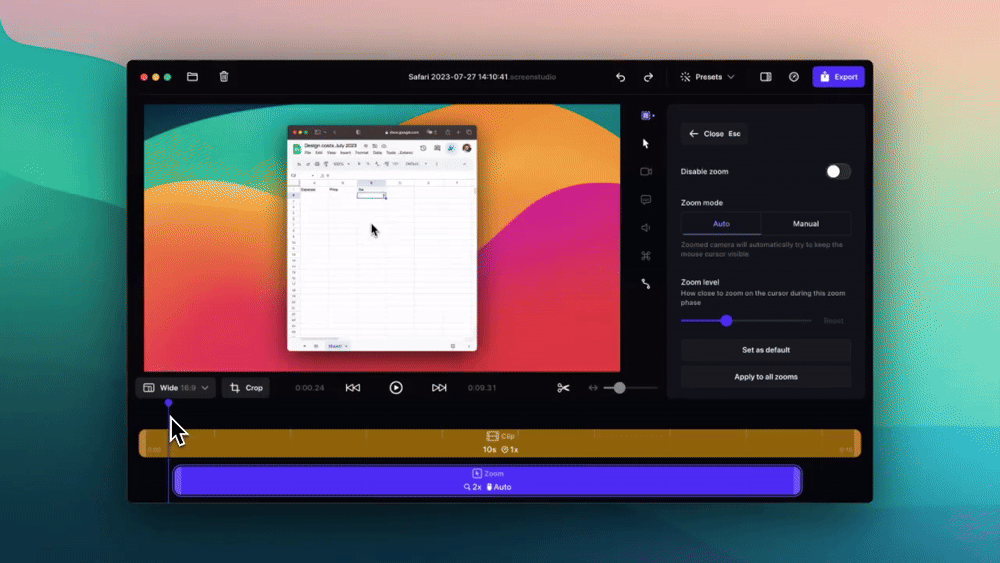Select the purple Zoom segment
The height and width of the screenshot is (563, 1000).
(488, 480)
